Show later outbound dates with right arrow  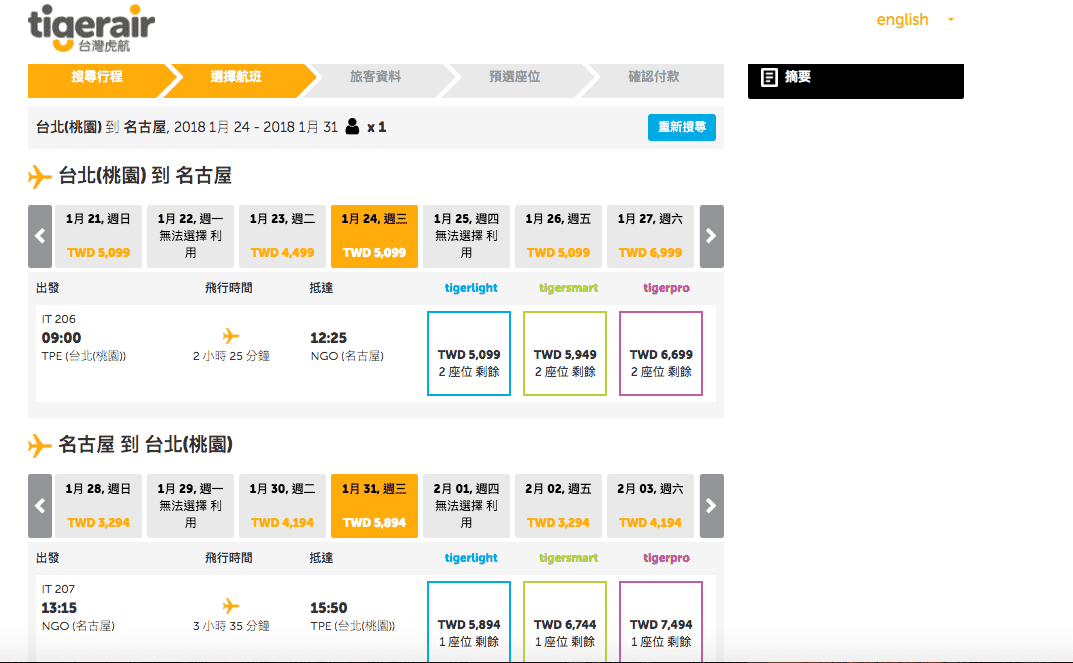click(712, 236)
